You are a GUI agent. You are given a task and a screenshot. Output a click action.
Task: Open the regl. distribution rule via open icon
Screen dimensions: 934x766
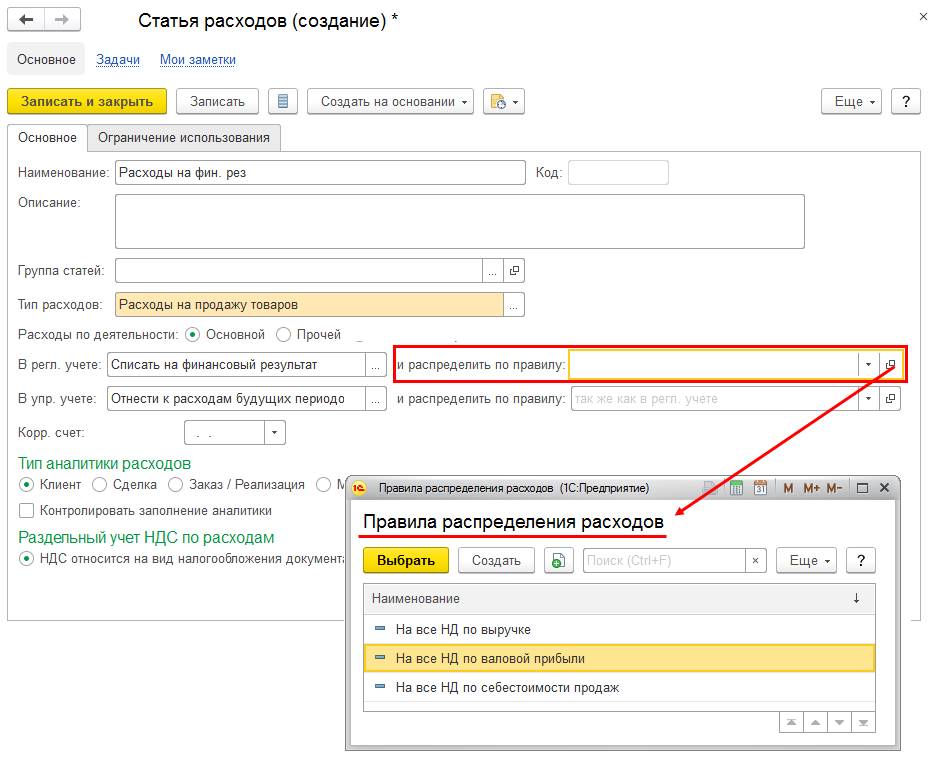(x=891, y=365)
